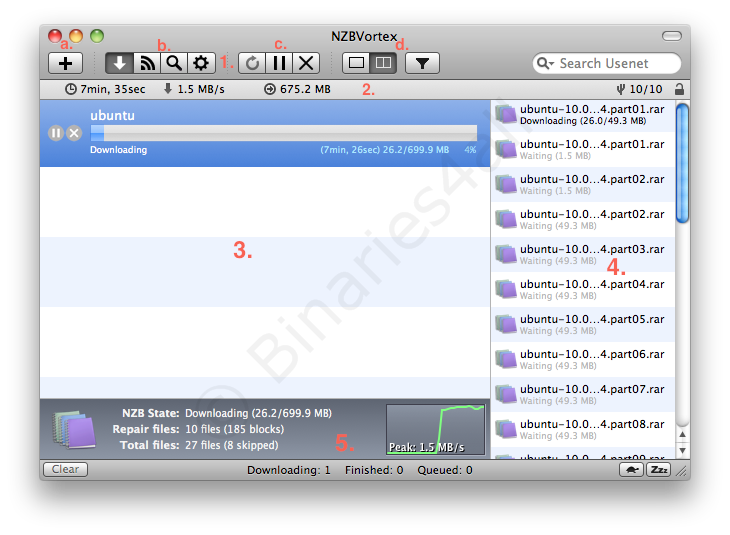This screenshot has height=535, width=730.
Task: Pause selected download from toolbar
Action: pyautogui.click(x=279, y=63)
